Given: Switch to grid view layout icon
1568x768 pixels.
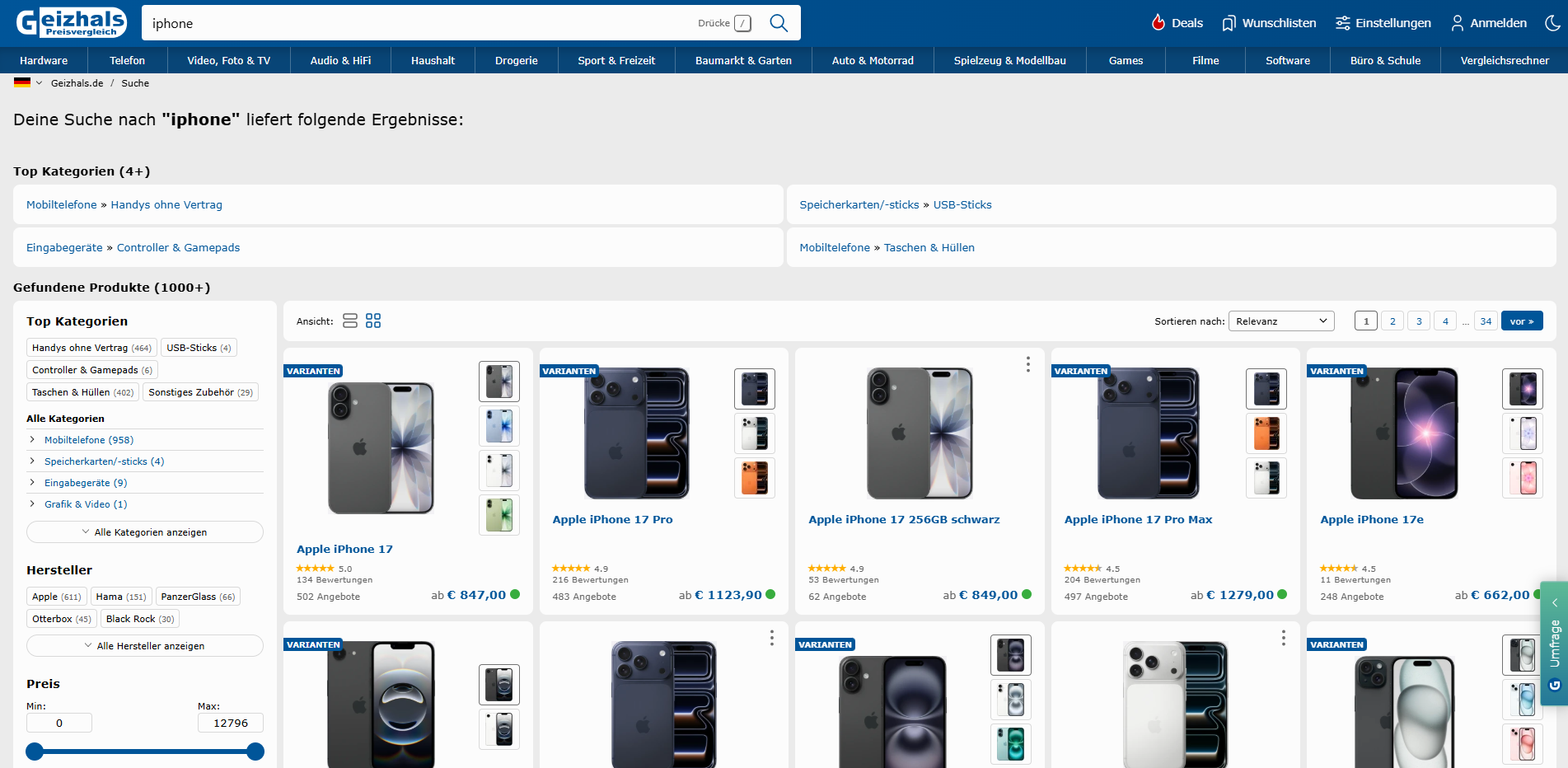Looking at the screenshot, I should (x=373, y=321).
